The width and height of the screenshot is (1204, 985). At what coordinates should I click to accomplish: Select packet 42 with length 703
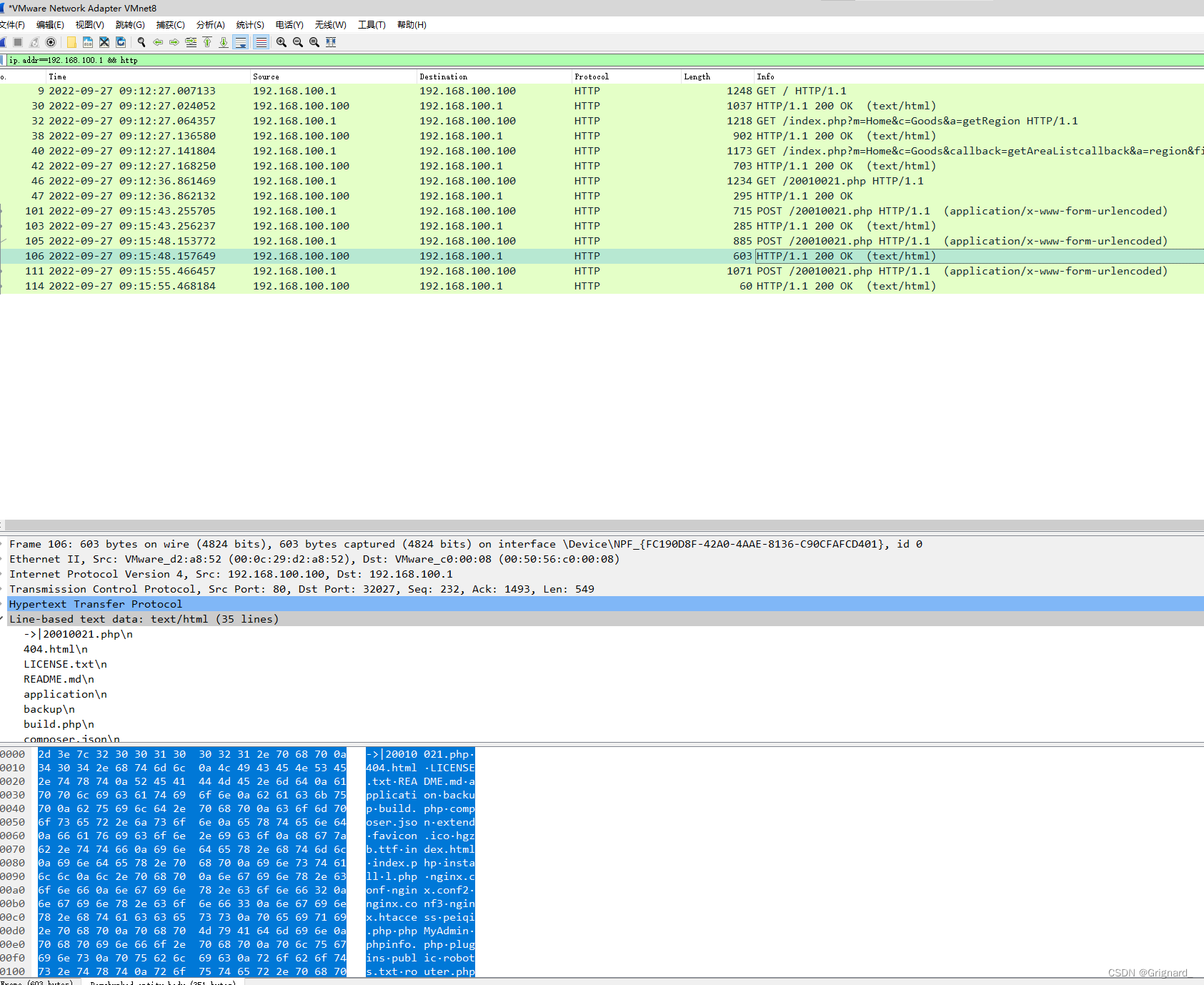pyautogui.click(x=602, y=166)
